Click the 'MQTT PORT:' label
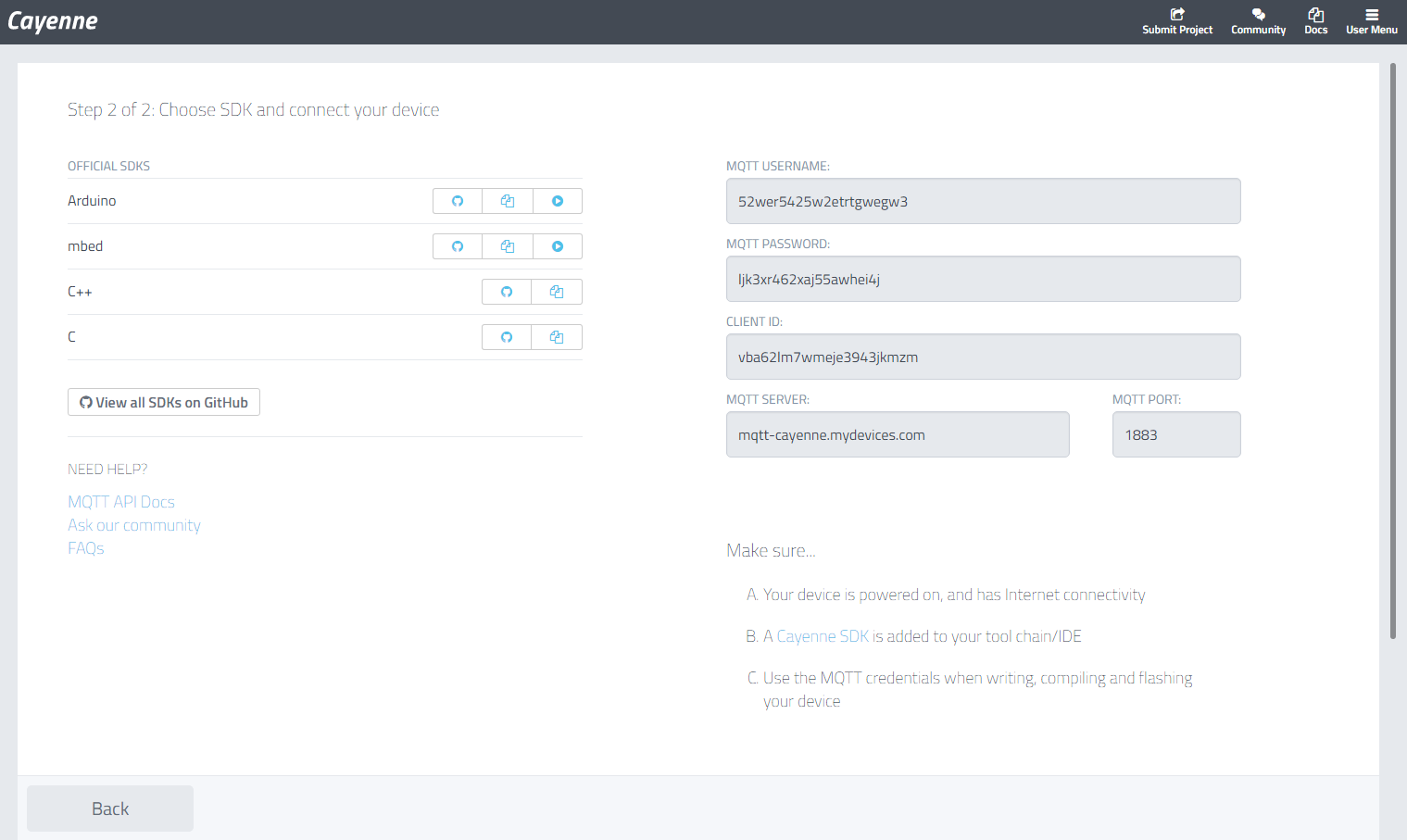Image resolution: width=1407 pixels, height=840 pixels. (x=1147, y=399)
